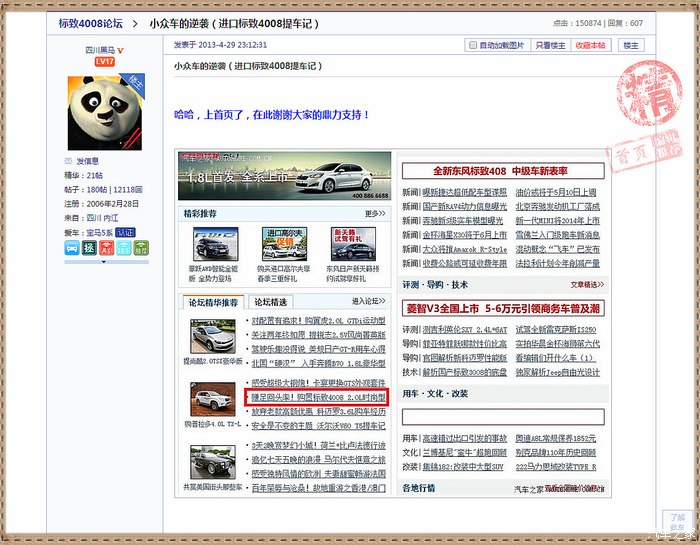Image resolution: width=700 pixels, height=545 pixels.
Task: Click the 只看楼主 button
Action: [550, 45]
